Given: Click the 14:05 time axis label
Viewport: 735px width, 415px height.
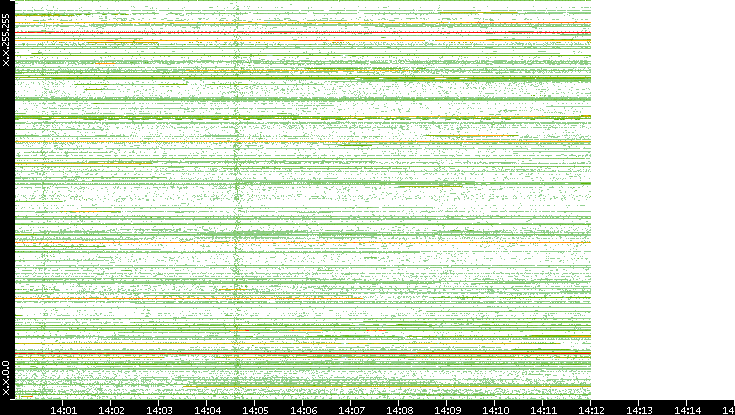Looking at the screenshot, I should coord(255,410).
